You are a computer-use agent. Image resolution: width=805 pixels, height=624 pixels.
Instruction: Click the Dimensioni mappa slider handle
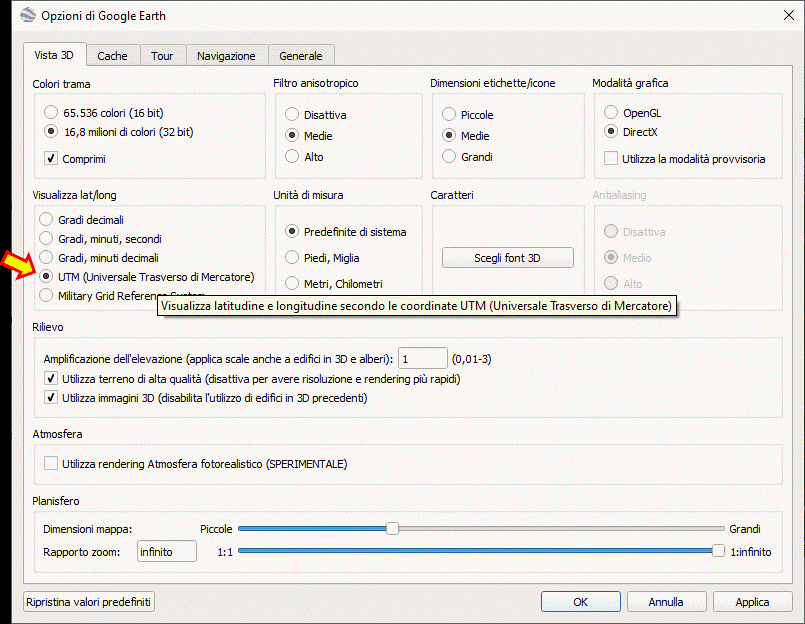pos(392,528)
